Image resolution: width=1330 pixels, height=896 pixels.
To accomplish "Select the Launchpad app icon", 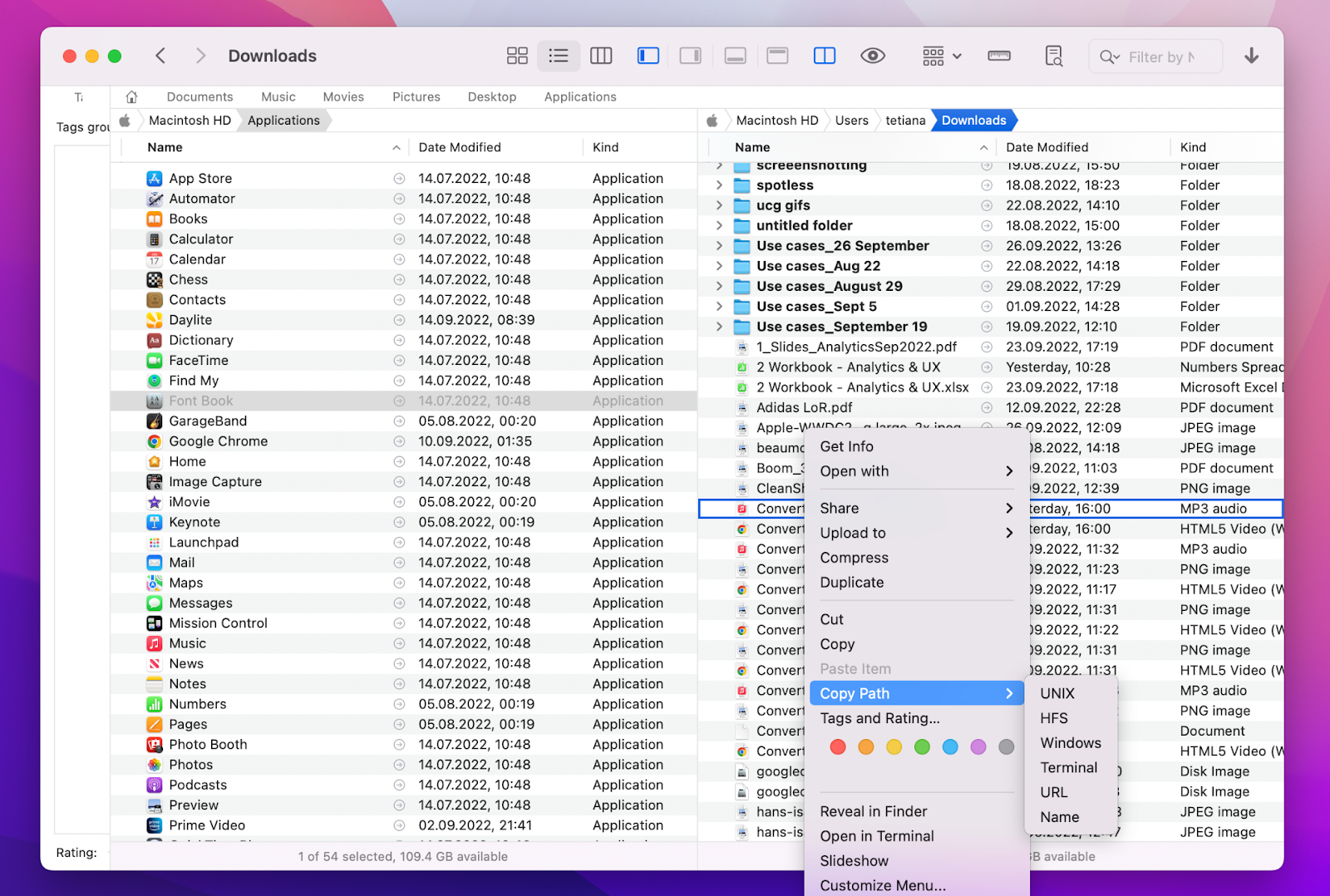I will point(155,542).
